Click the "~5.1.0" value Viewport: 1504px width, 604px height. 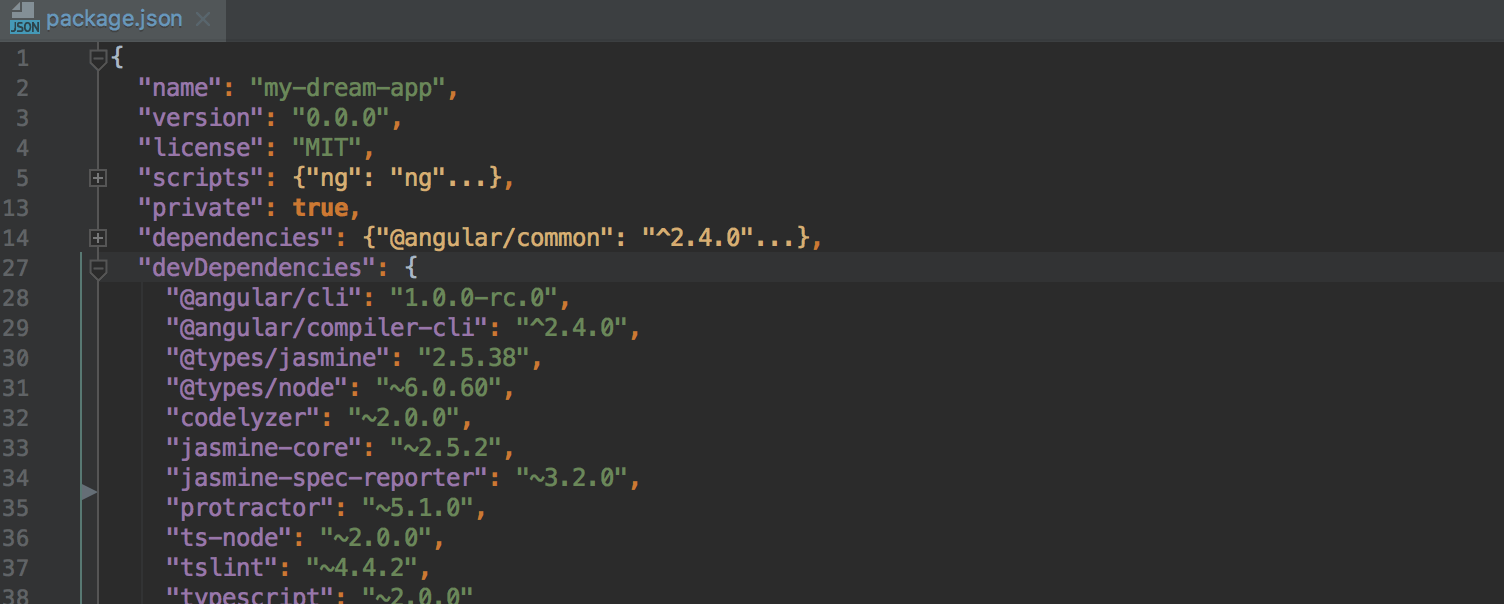[417, 508]
